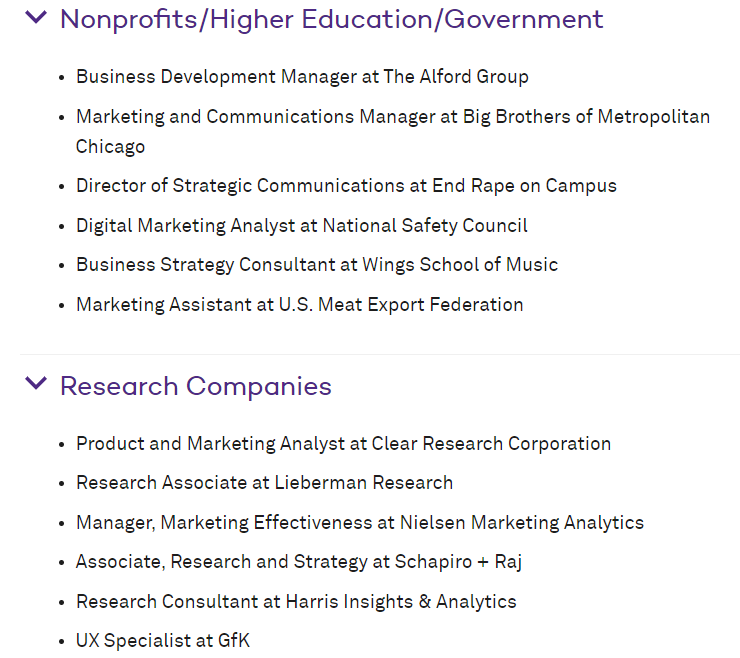This screenshot has height=658, width=740.
Task: Click UX Specialist at GfK entry
Action: point(163,641)
